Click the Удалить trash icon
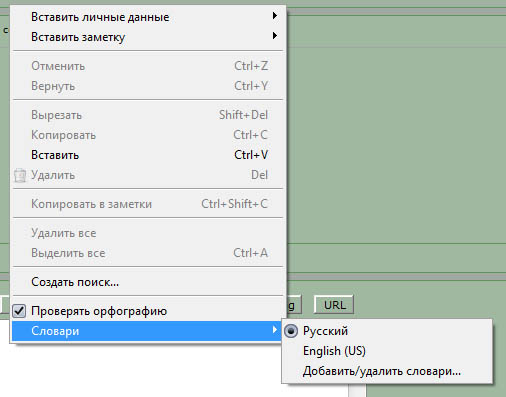The height and width of the screenshot is (397, 506). pyautogui.click(x=20, y=175)
